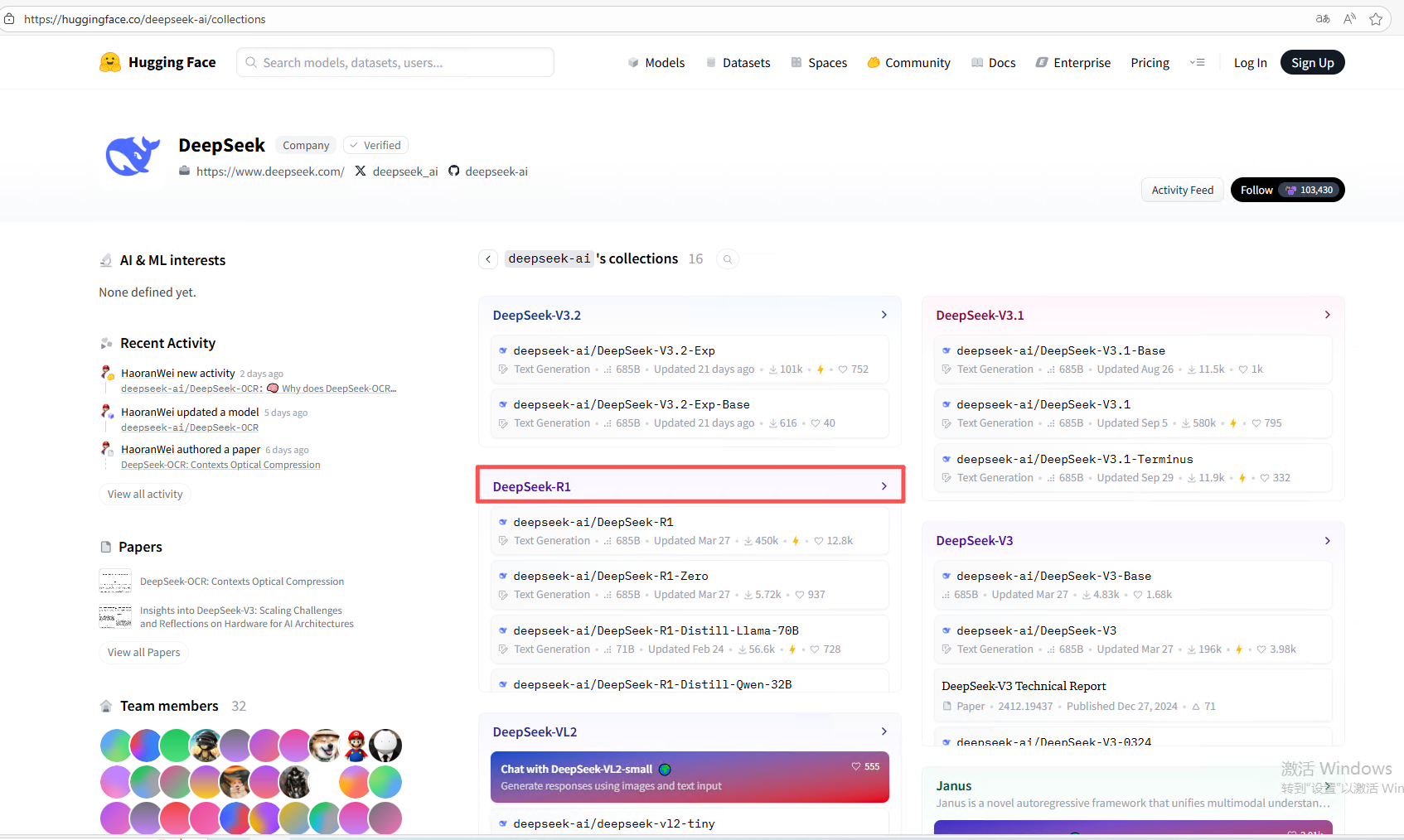Open the Models nav item
This screenshot has height=840, width=1404.
[x=656, y=63]
